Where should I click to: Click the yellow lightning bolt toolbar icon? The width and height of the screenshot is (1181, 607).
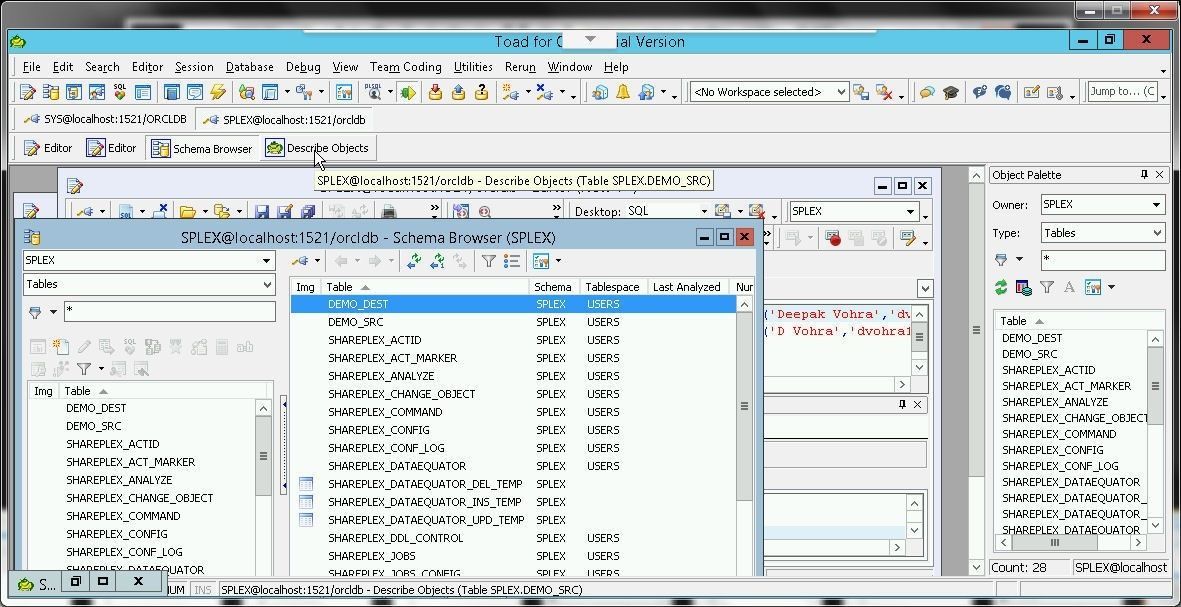pyautogui.click(x=218, y=92)
